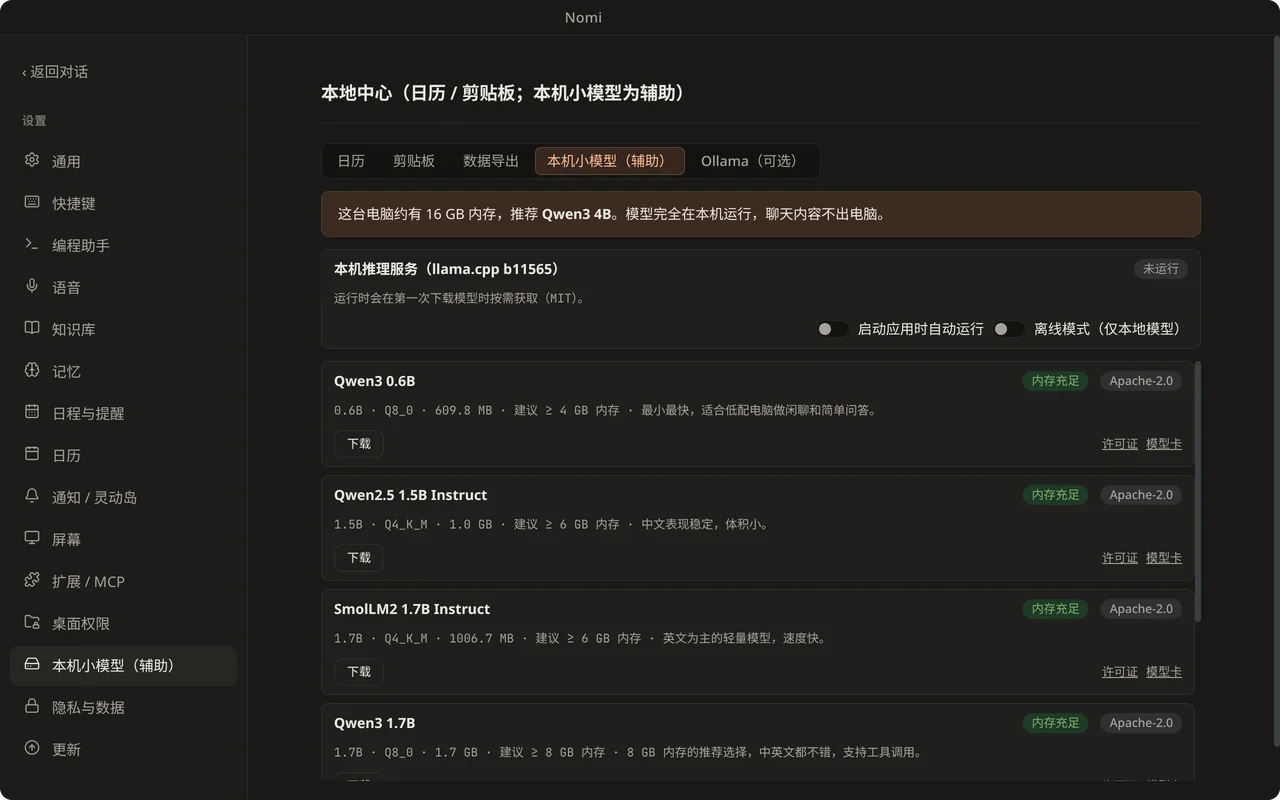Switch to the 数据导出 tab
This screenshot has height=800, width=1280.
coord(491,161)
